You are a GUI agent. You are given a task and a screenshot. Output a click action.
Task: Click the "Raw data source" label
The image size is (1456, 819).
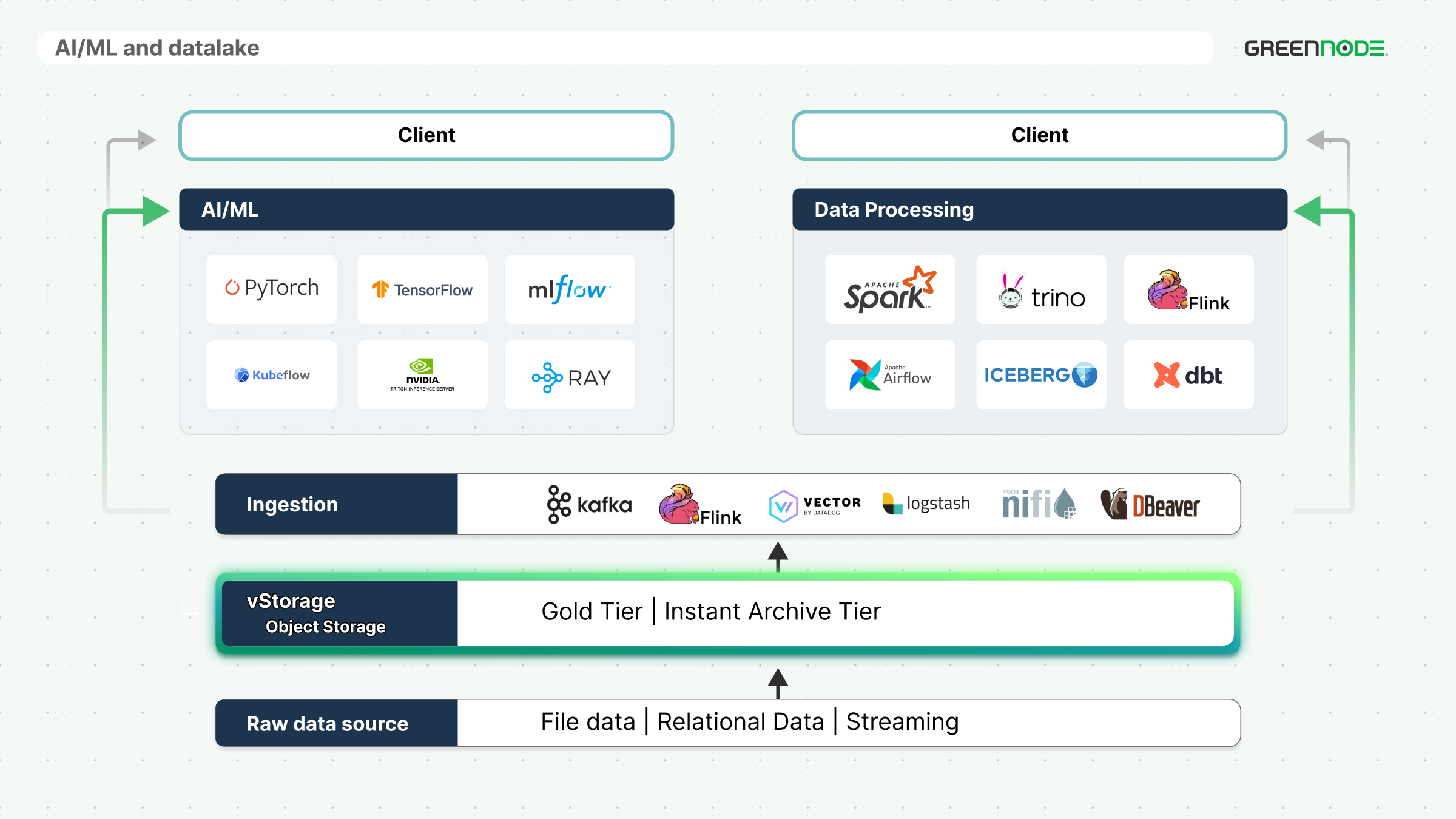328,723
